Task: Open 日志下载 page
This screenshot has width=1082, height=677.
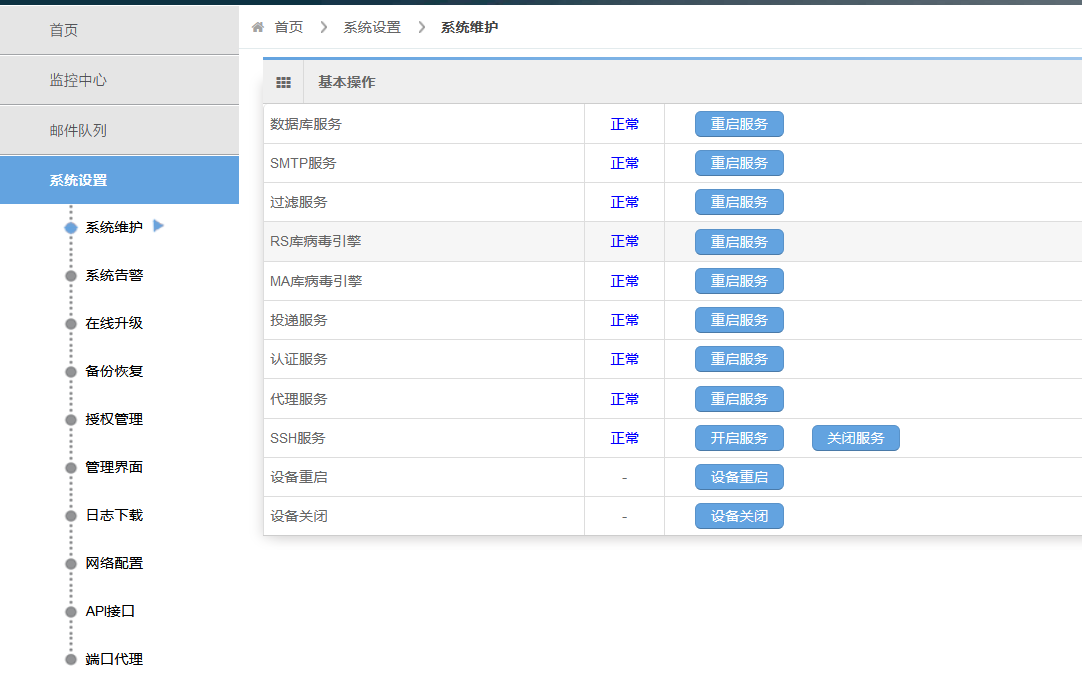Action: tap(114, 515)
